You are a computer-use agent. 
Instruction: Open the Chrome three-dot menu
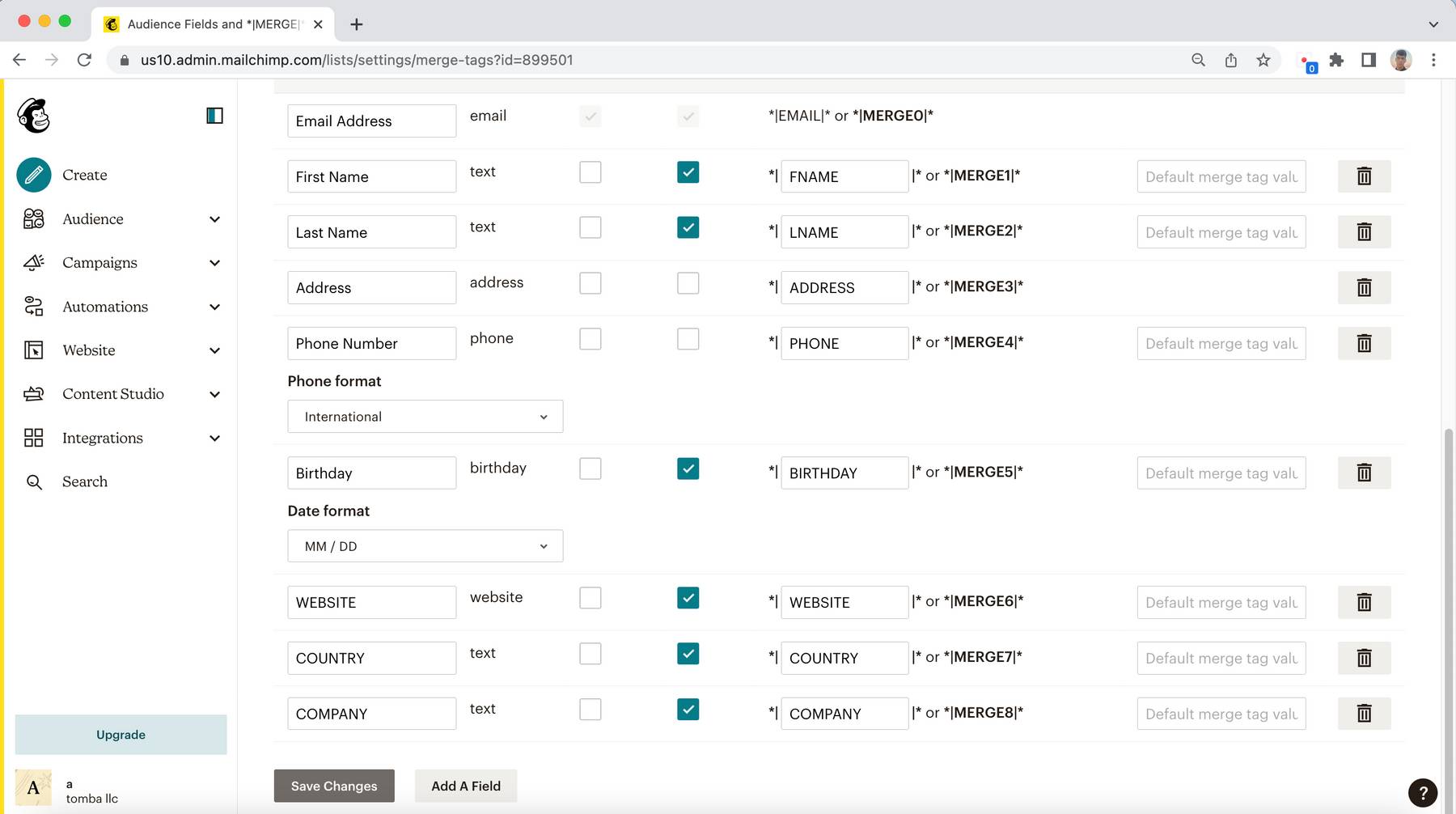pyautogui.click(x=1433, y=60)
